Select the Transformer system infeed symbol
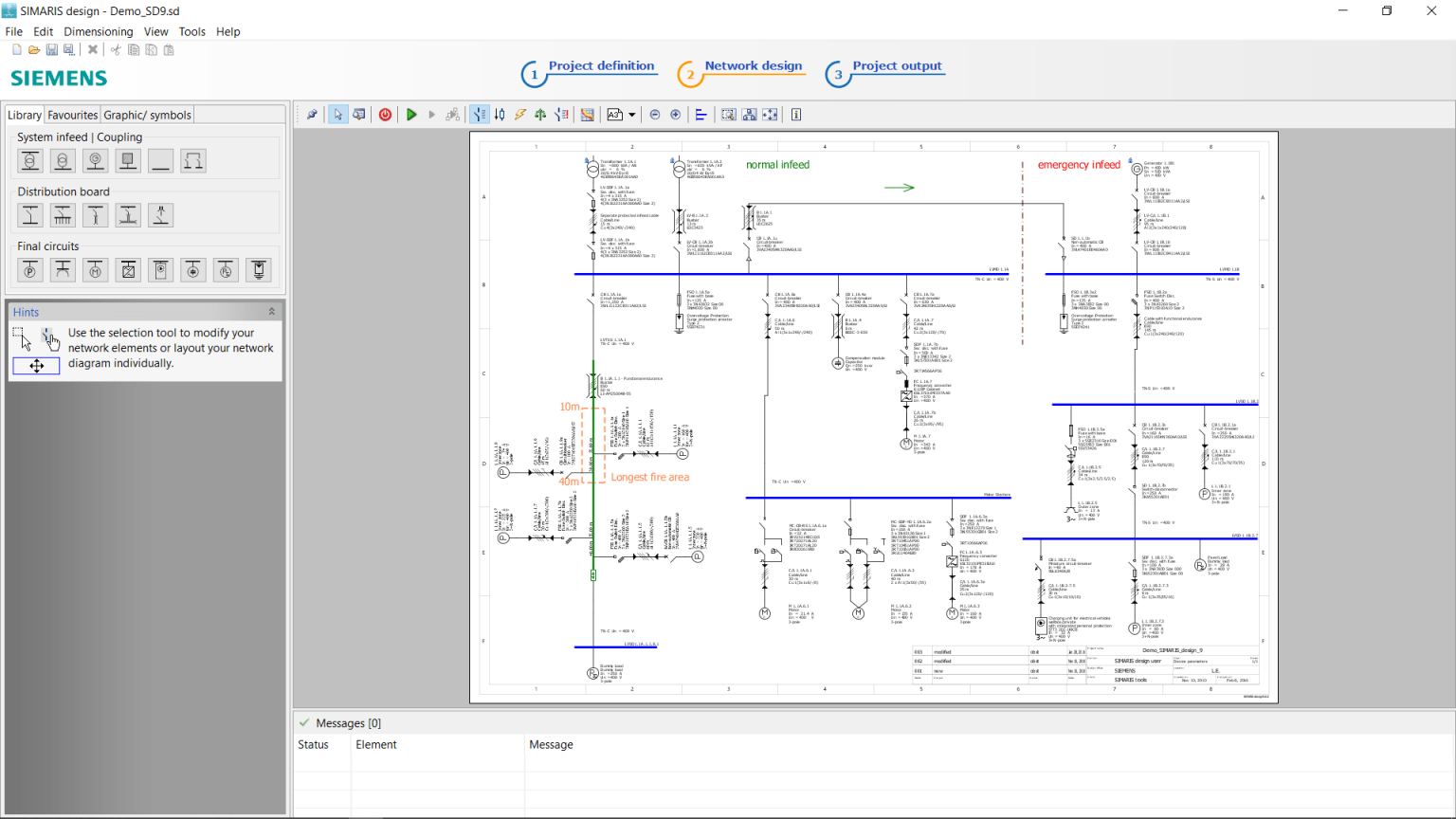Image resolution: width=1456 pixels, height=819 pixels. pos(29,160)
